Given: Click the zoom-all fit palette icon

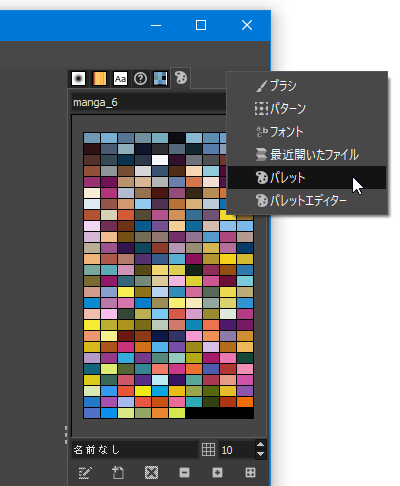Looking at the screenshot, I should [x=250, y=472].
